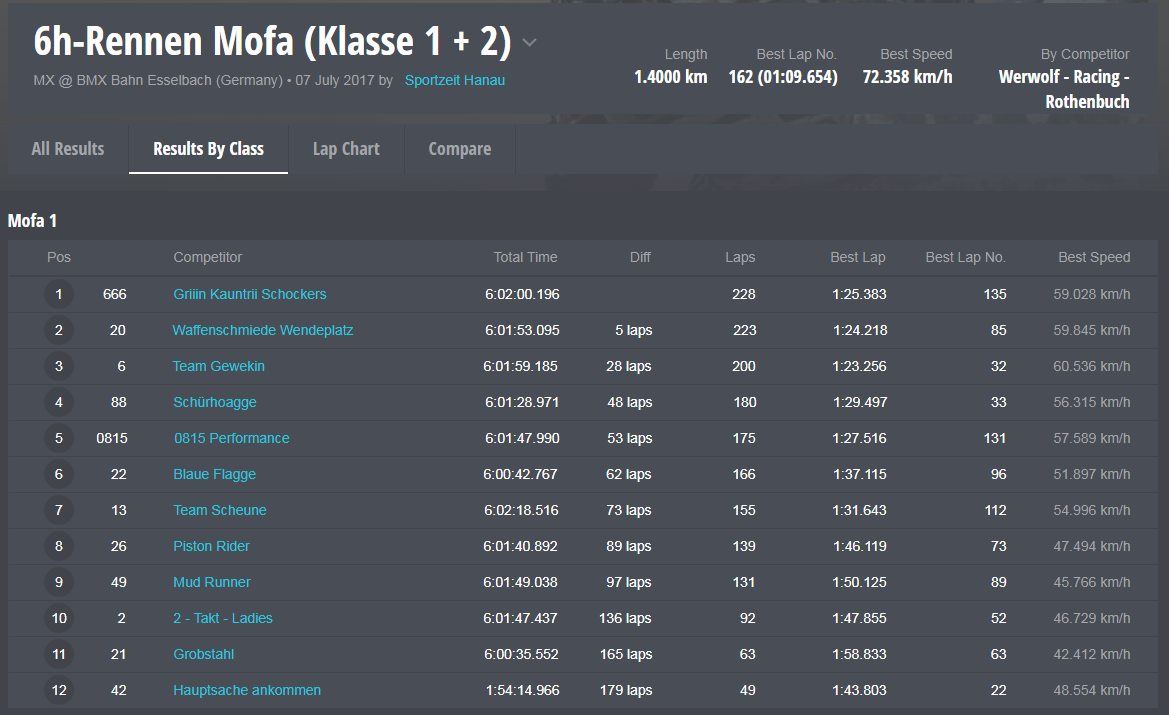Open the Sportzeit Hanau organizer link

pos(455,80)
